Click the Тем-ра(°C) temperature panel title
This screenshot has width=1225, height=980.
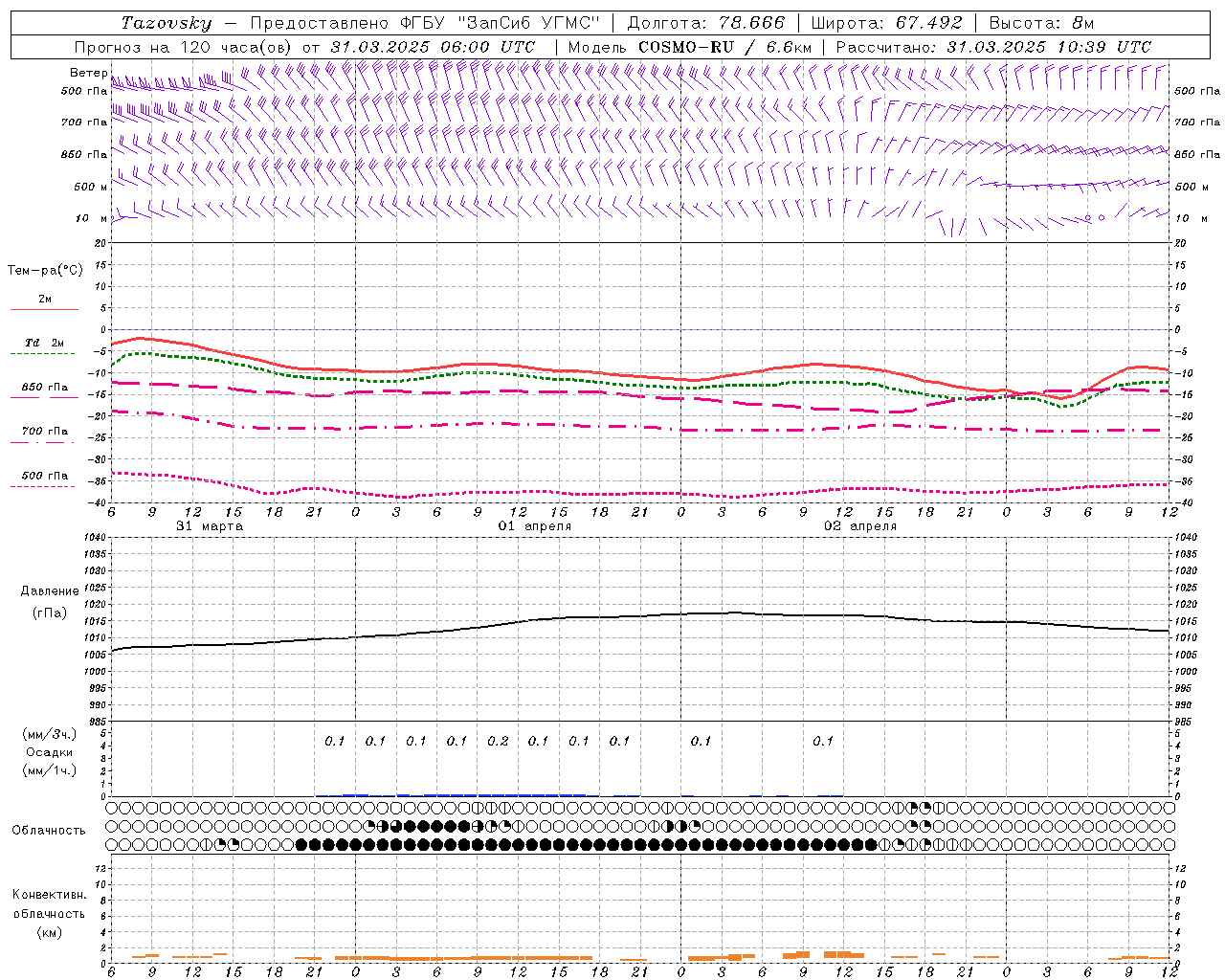point(45,270)
